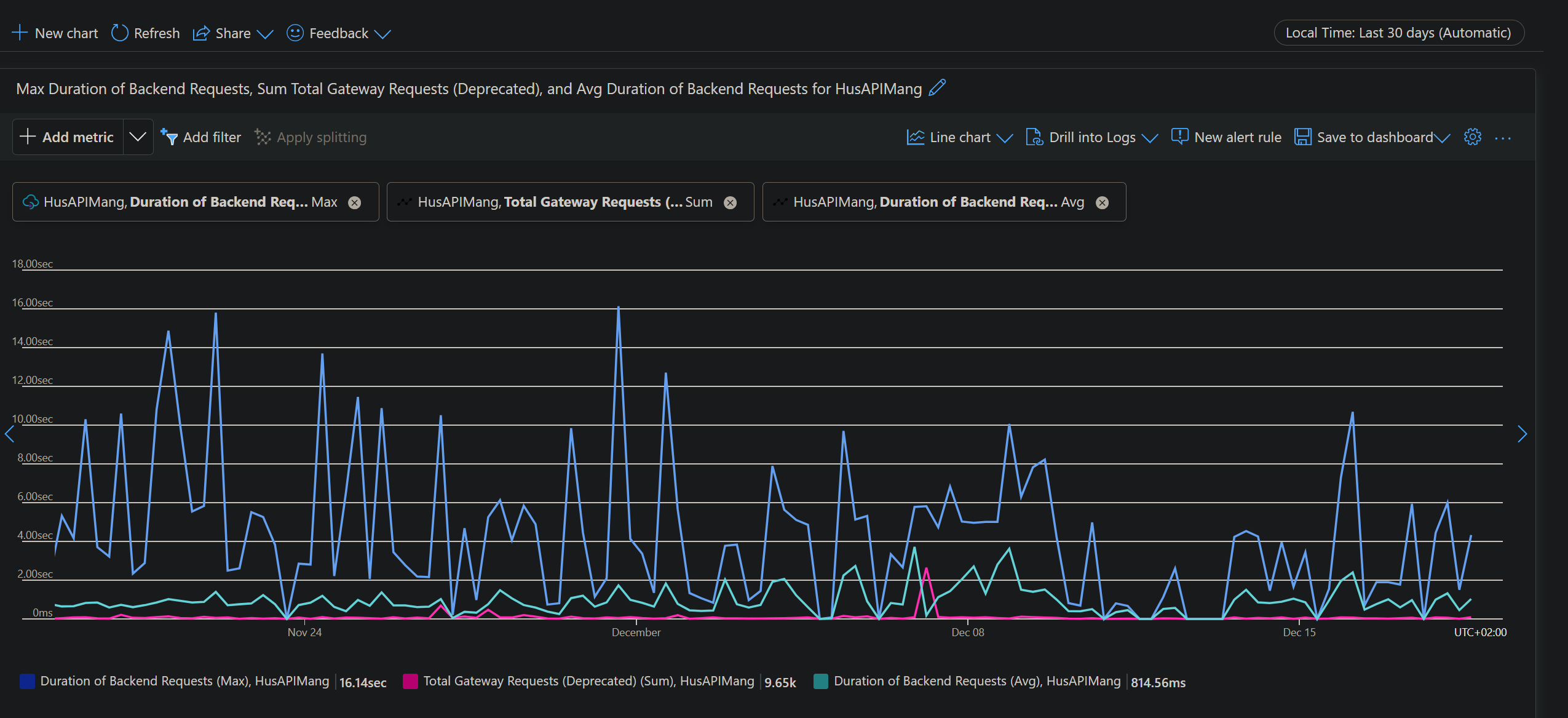Click the Dec 08 axis label
The width and height of the screenshot is (1568, 718).
click(967, 632)
